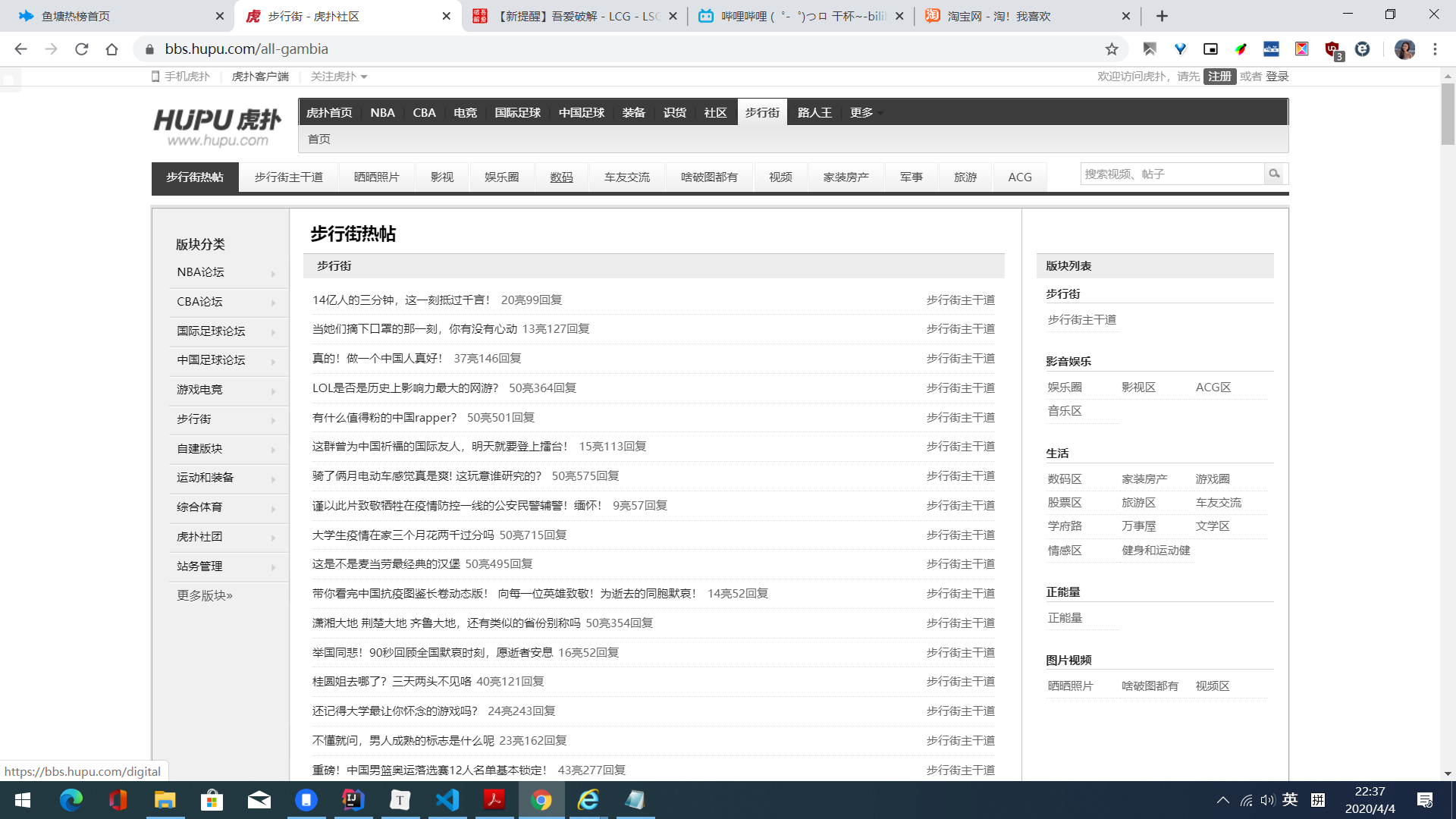Open the 更多 navigation dropdown

pyautogui.click(x=863, y=112)
